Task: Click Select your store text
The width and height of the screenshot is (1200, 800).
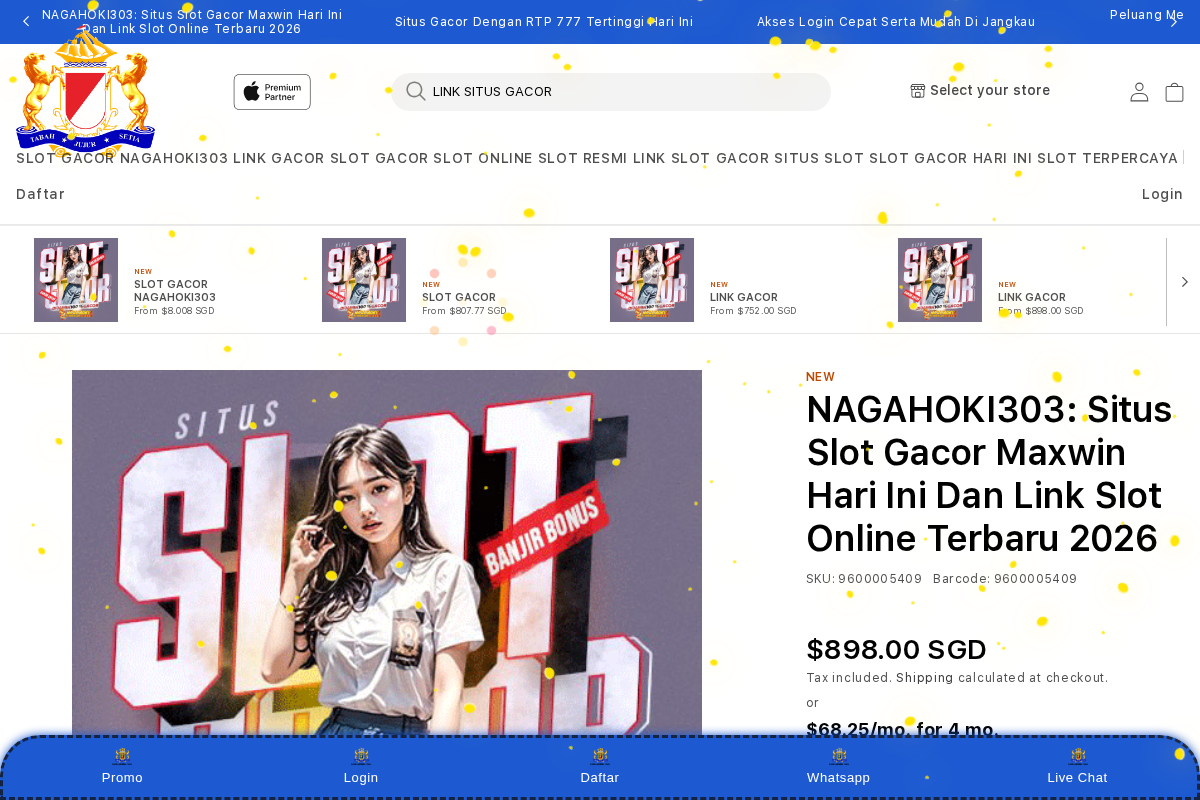Action: [x=990, y=90]
